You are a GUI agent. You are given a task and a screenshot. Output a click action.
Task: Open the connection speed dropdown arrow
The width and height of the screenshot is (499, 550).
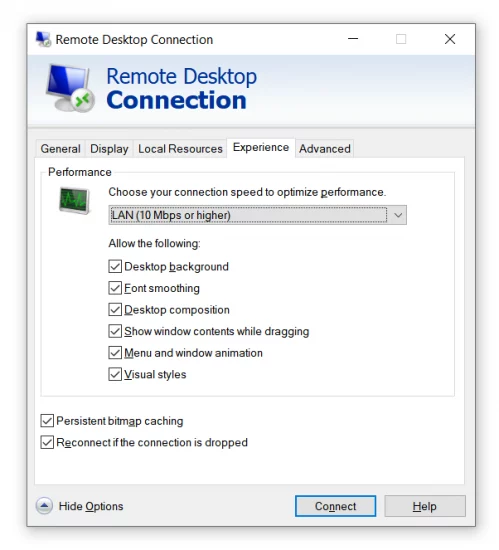pos(398,215)
